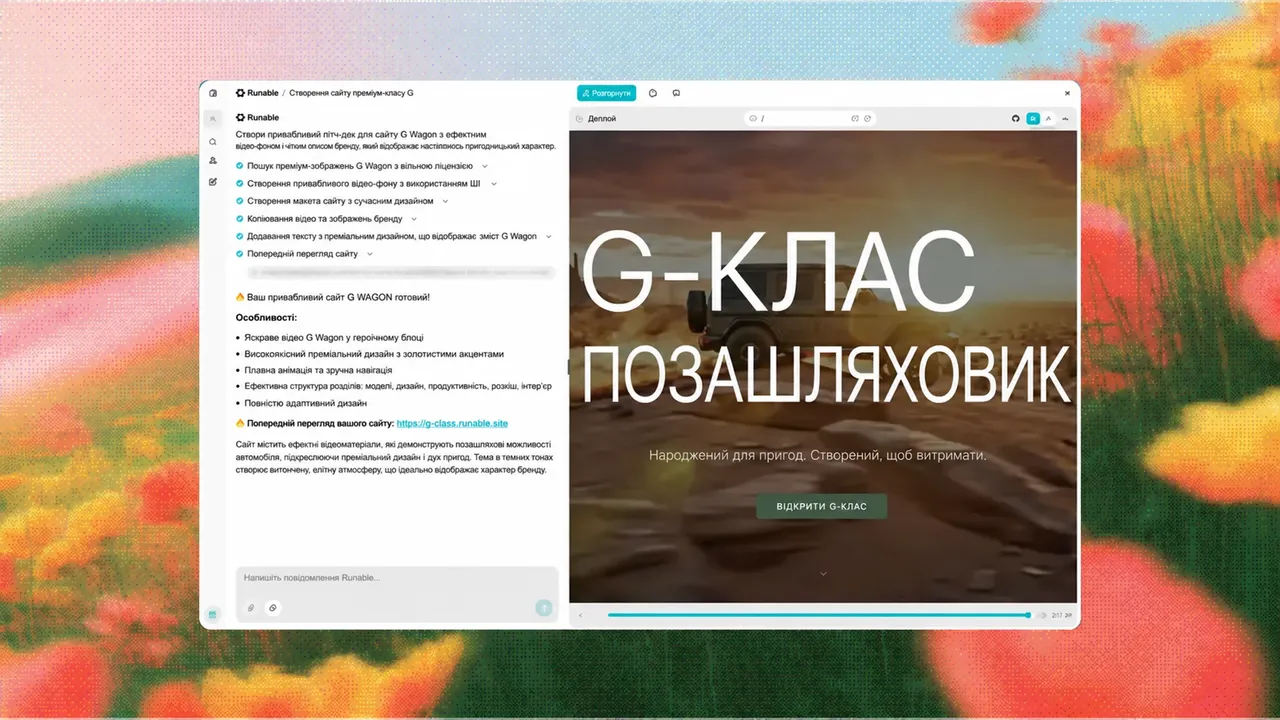Open link https://g-class.runable.site
The height and width of the screenshot is (720, 1280).
[452, 424]
